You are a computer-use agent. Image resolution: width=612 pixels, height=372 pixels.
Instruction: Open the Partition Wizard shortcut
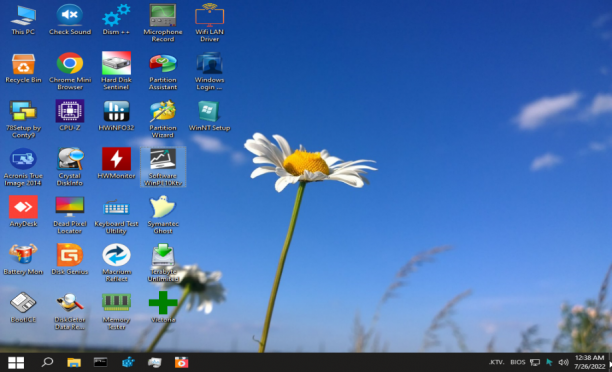click(163, 118)
